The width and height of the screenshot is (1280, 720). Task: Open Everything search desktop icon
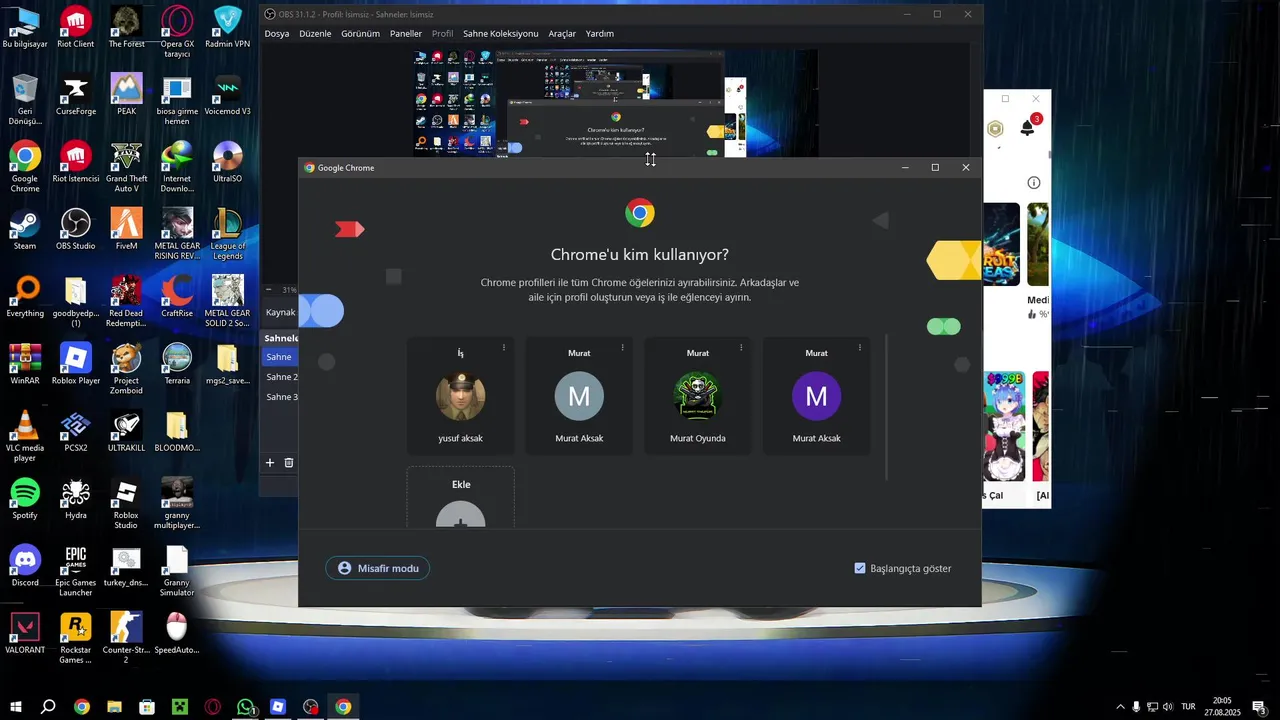(25, 298)
